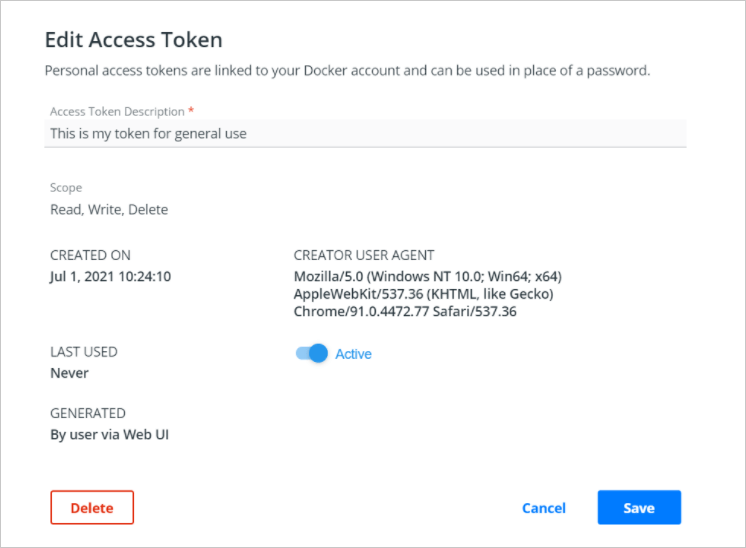This screenshot has width=746, height=548.
Task: Click the "GENERATED" label
Action: [88, 413]
